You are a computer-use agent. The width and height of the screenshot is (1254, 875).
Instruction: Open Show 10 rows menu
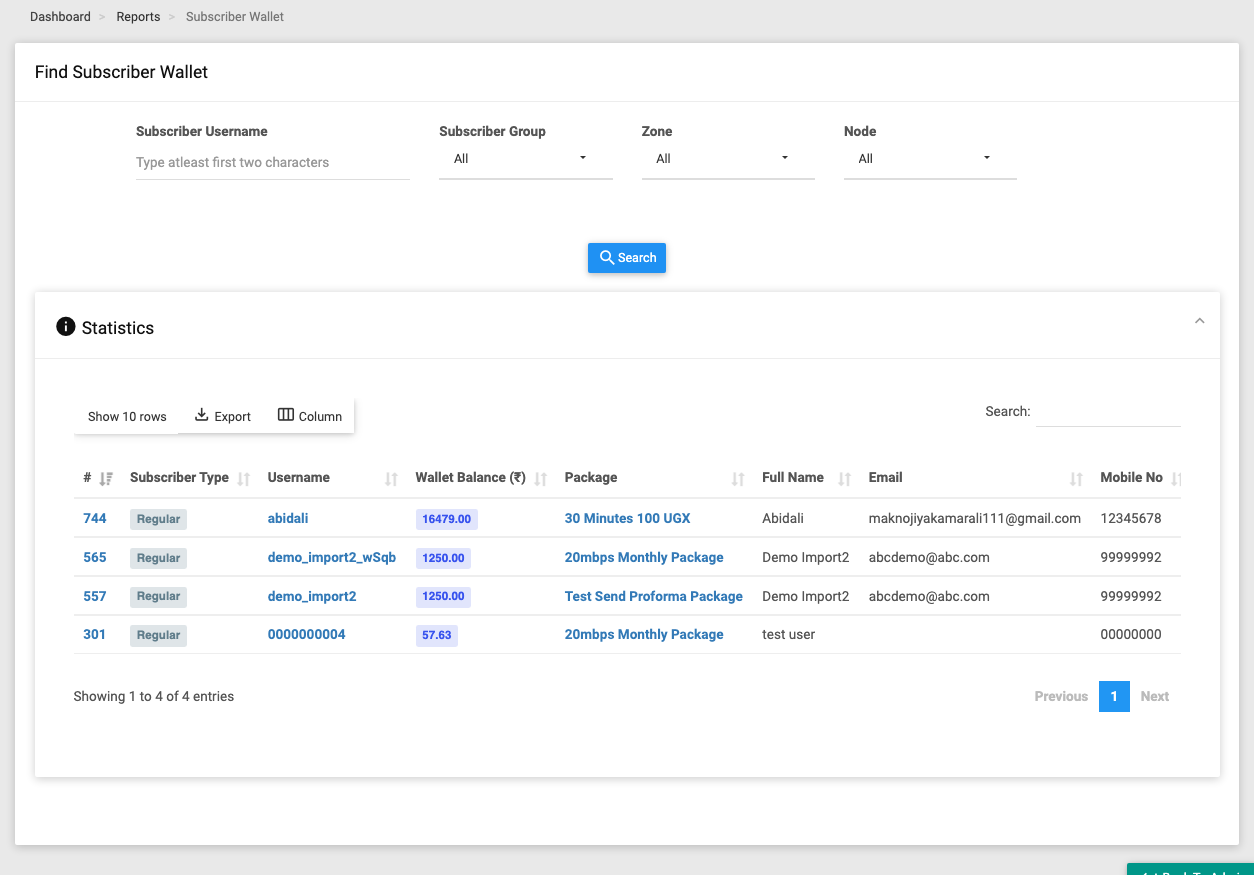[x=127, y=416]
